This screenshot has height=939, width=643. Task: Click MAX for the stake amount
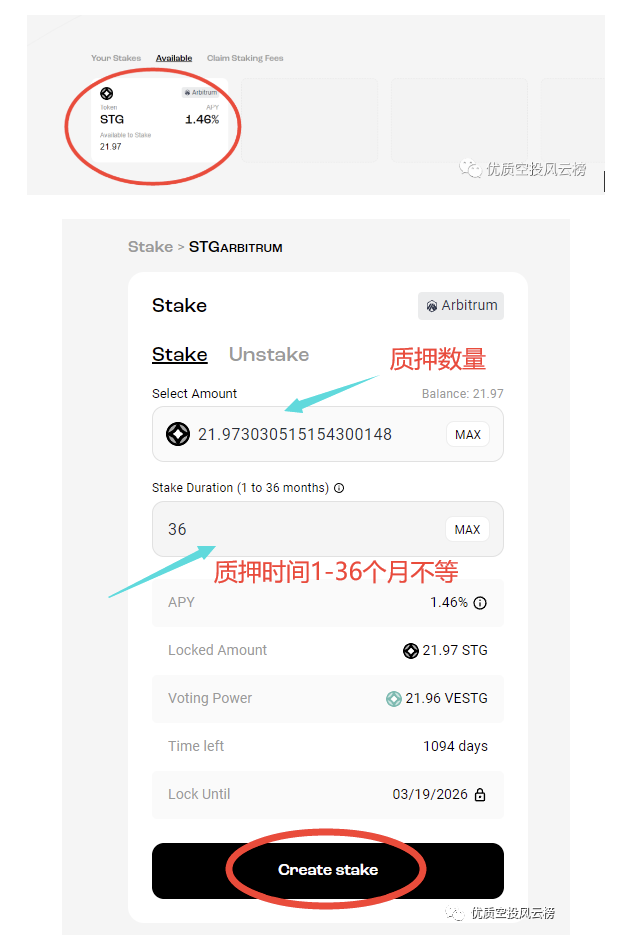(468, 435)
